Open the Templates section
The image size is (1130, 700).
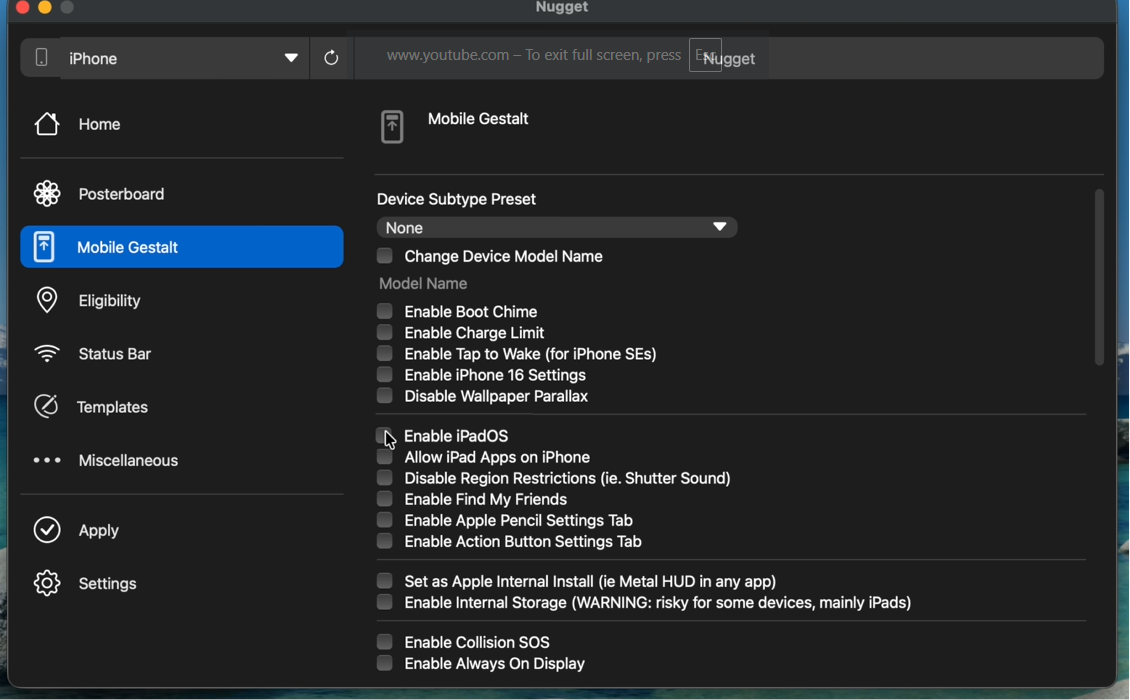tap(112, 407)
